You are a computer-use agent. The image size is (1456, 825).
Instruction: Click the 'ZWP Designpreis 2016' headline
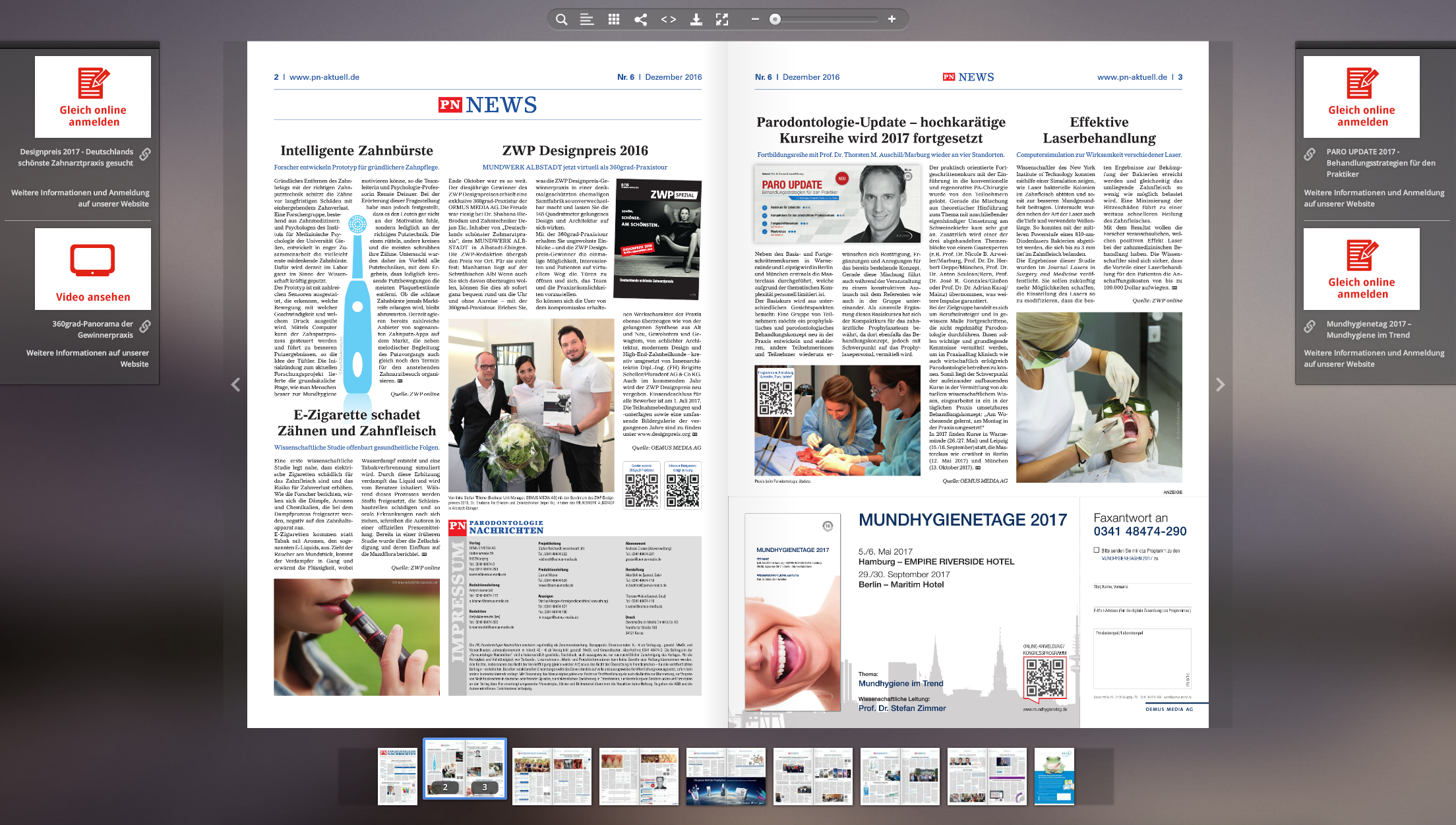pyautogui.click(x=575, y=150)
